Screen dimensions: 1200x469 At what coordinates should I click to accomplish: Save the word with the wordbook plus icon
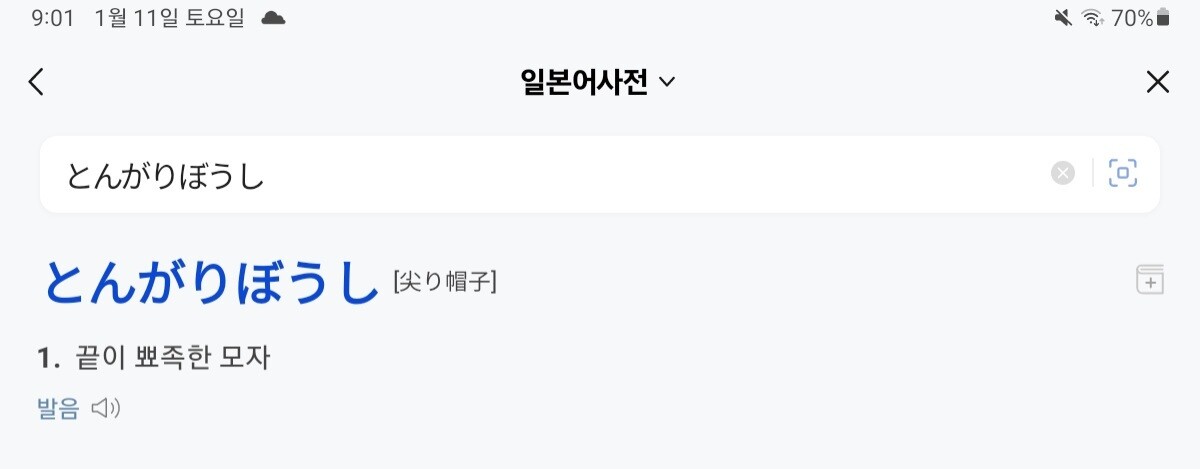[x=1150, y=280]
